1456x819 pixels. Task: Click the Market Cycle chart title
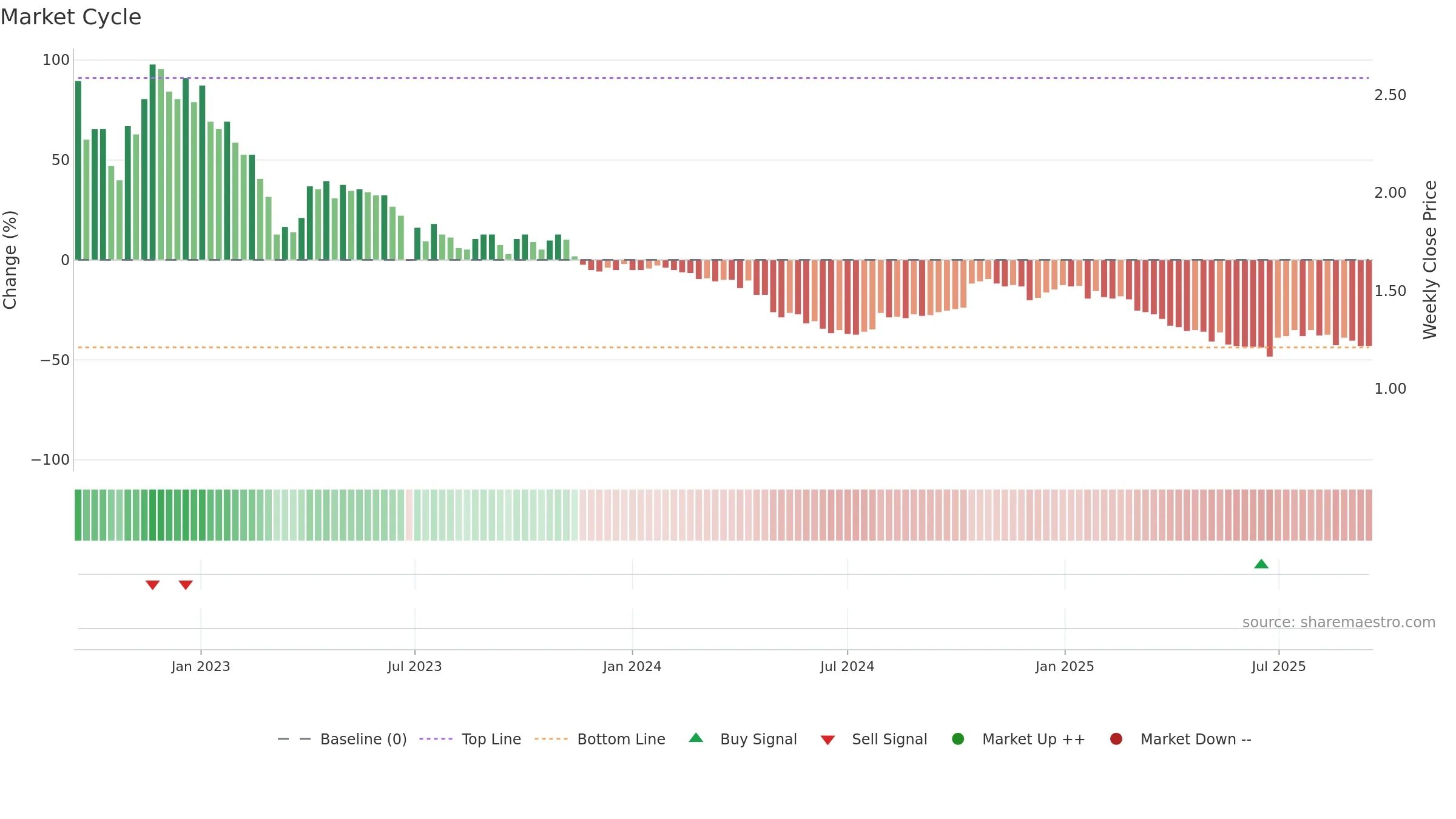[71, 17]
